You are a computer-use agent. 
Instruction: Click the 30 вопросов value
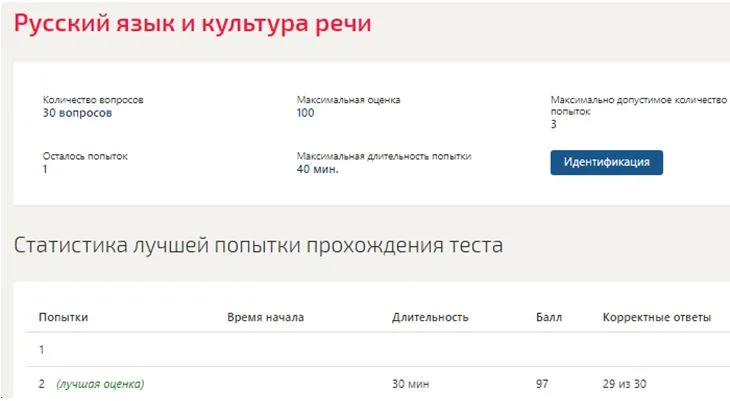[77, 113]
